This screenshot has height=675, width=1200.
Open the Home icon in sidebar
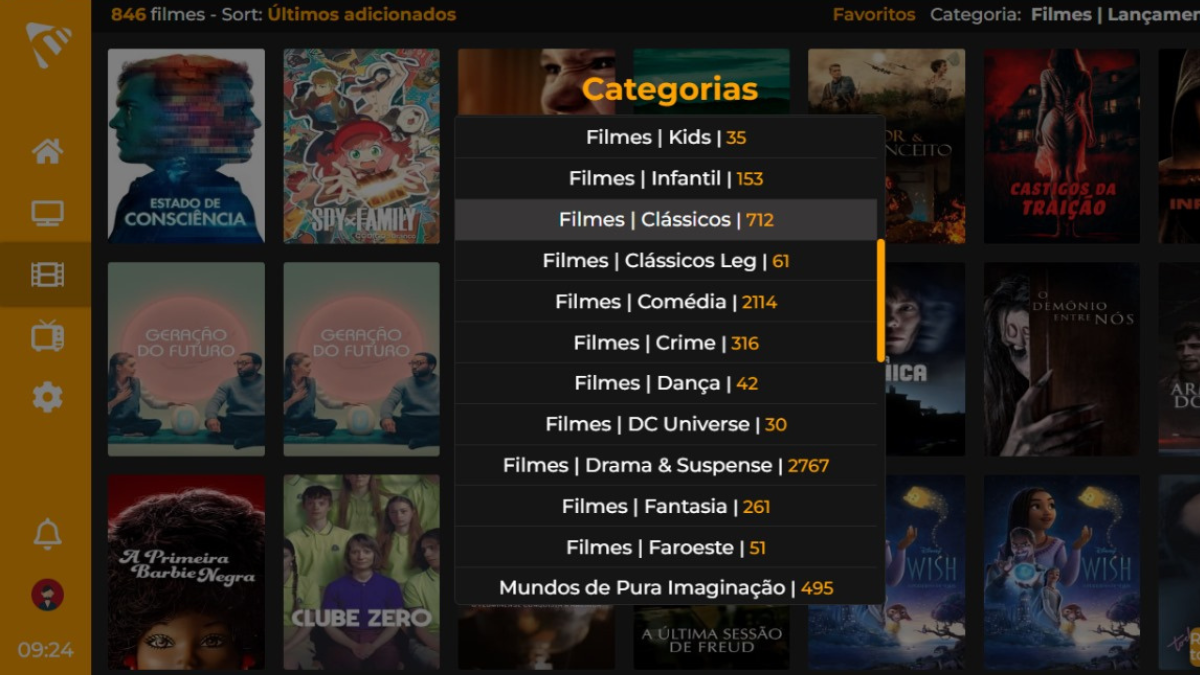(x=47, y=151)
